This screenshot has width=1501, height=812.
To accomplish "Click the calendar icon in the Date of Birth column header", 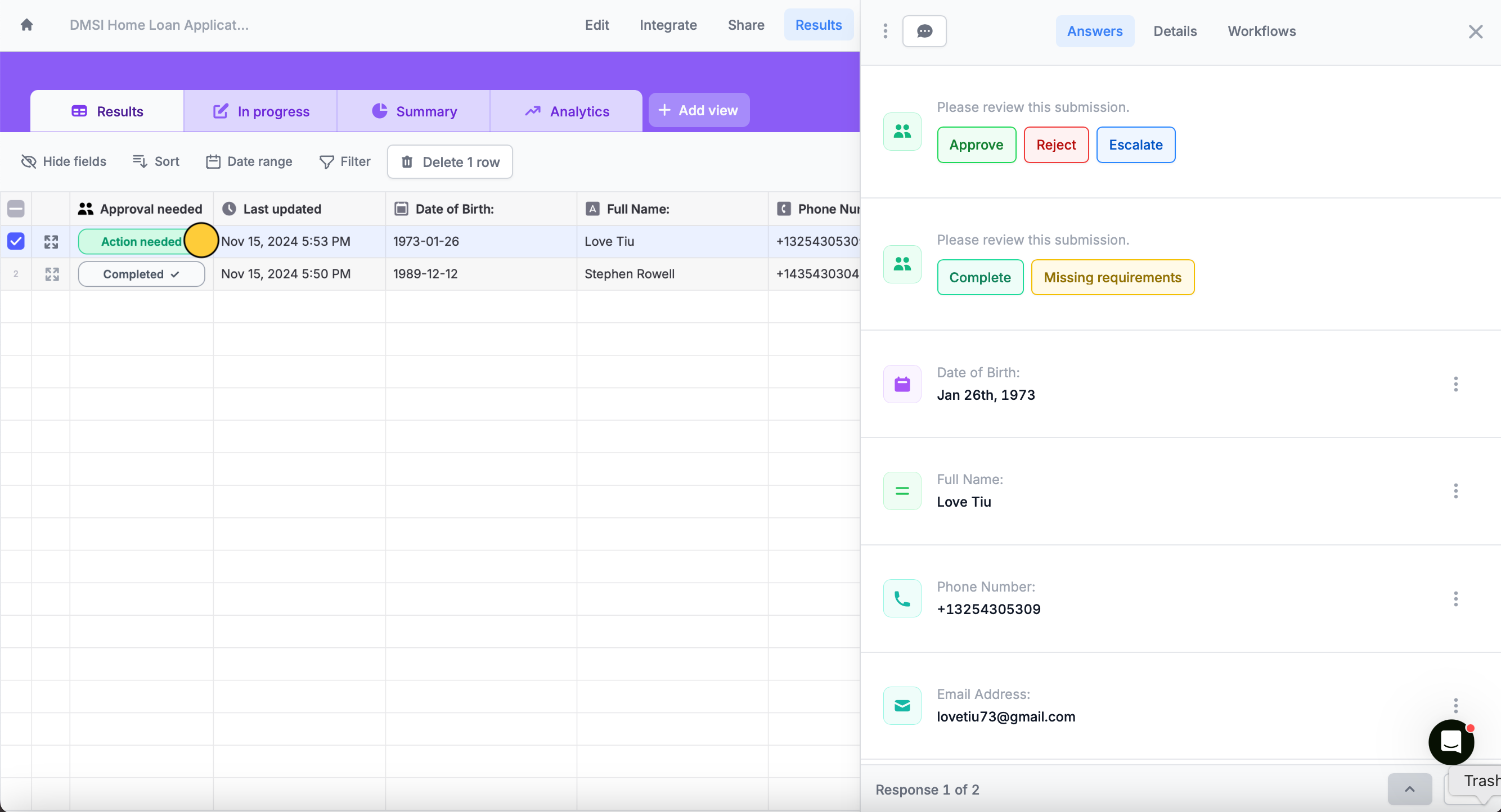I will pos(401,209).
